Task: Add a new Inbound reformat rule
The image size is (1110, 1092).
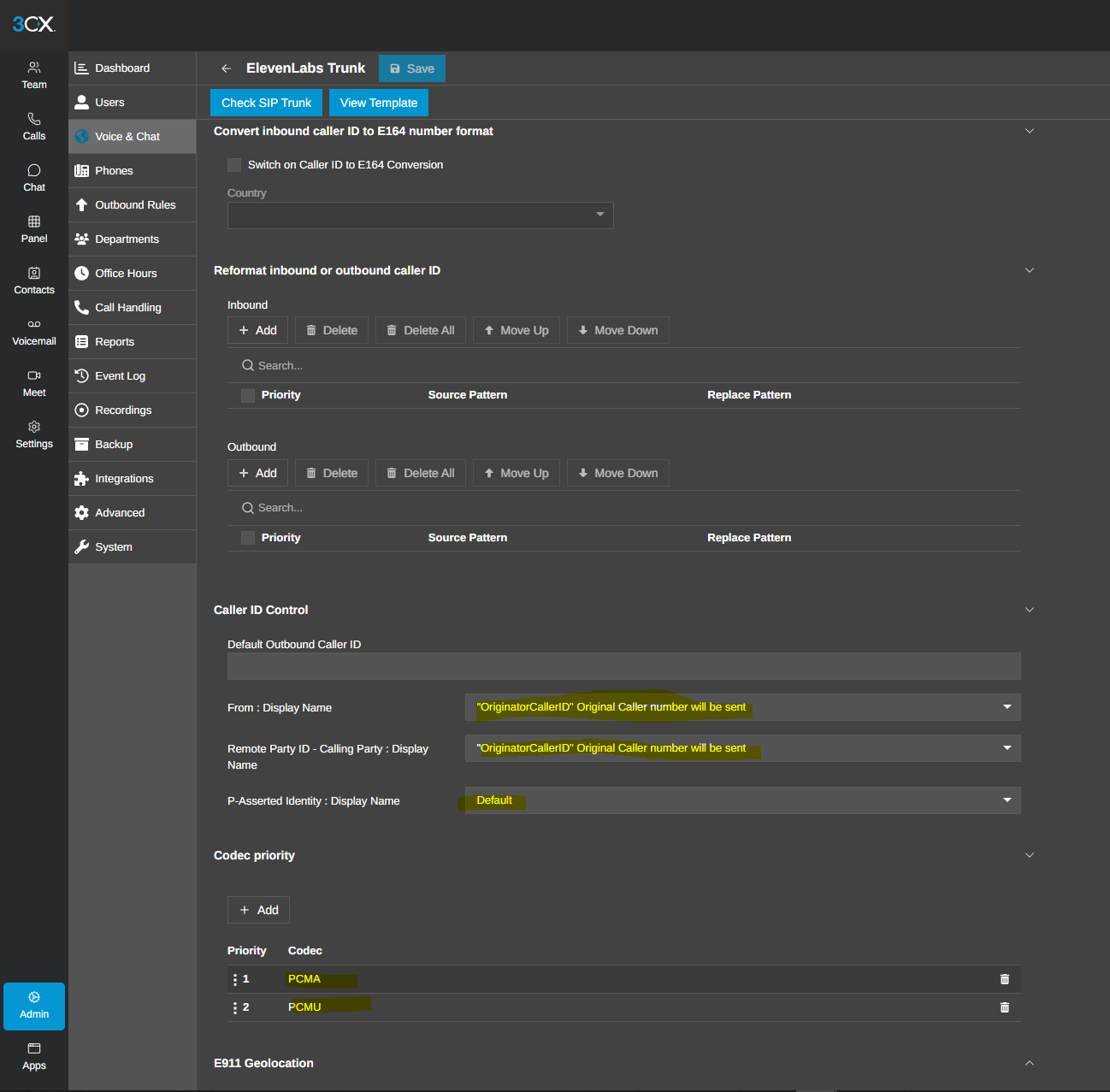Action: 257,330
